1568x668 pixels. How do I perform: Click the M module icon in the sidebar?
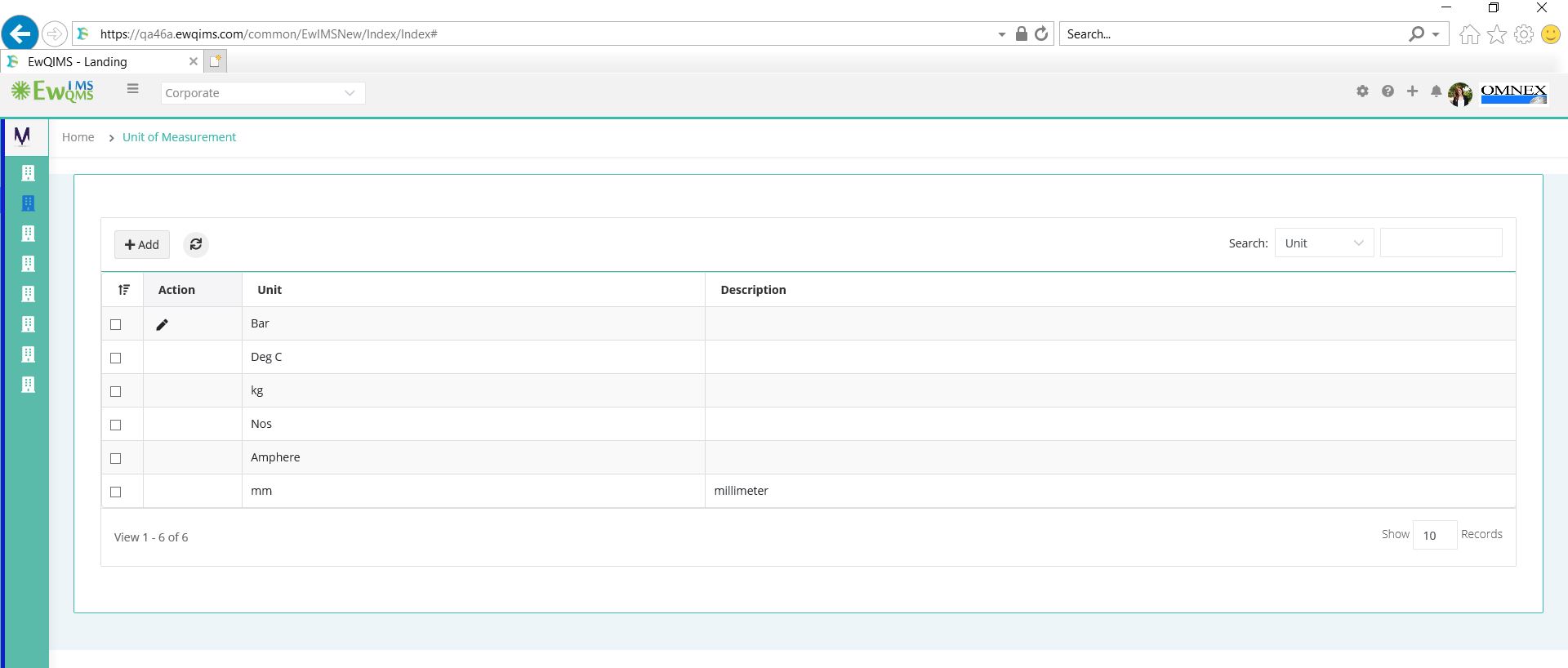[x=22, y=136]
